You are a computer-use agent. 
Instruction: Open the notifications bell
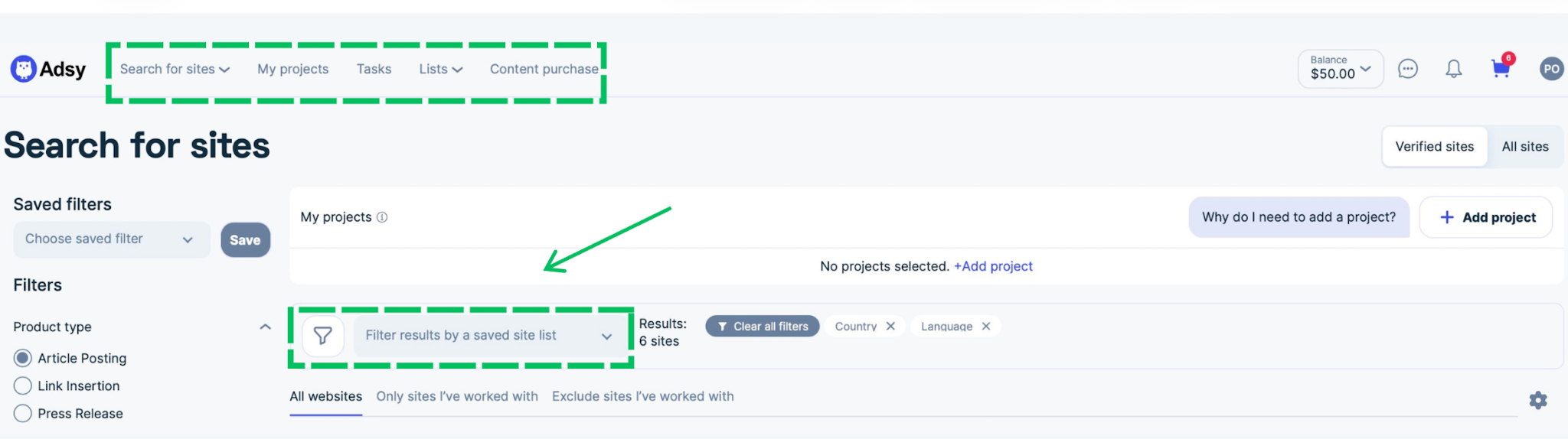(1453, 69)
